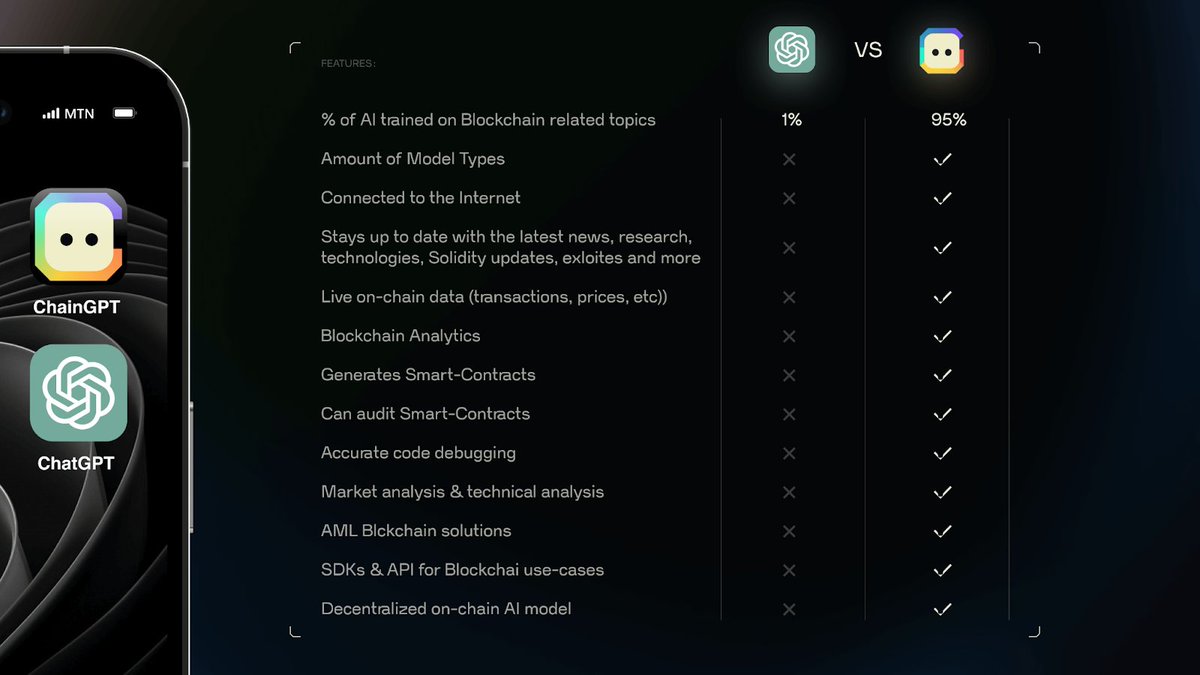Tap the ChainGPT app icon on phone
Image resolution: width=1200 pixels, height=675 pixels.
point(78,237)
